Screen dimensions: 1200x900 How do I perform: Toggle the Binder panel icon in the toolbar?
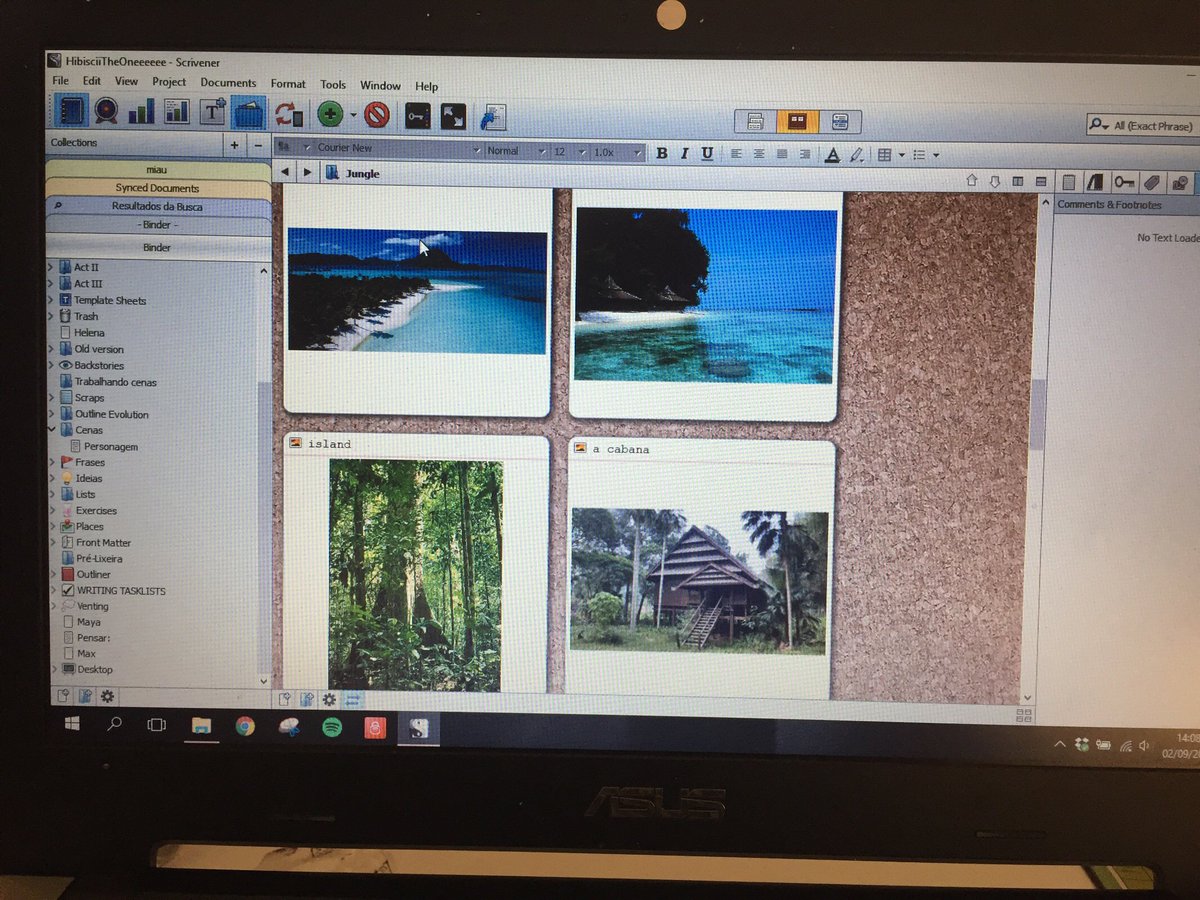point(70,111)
